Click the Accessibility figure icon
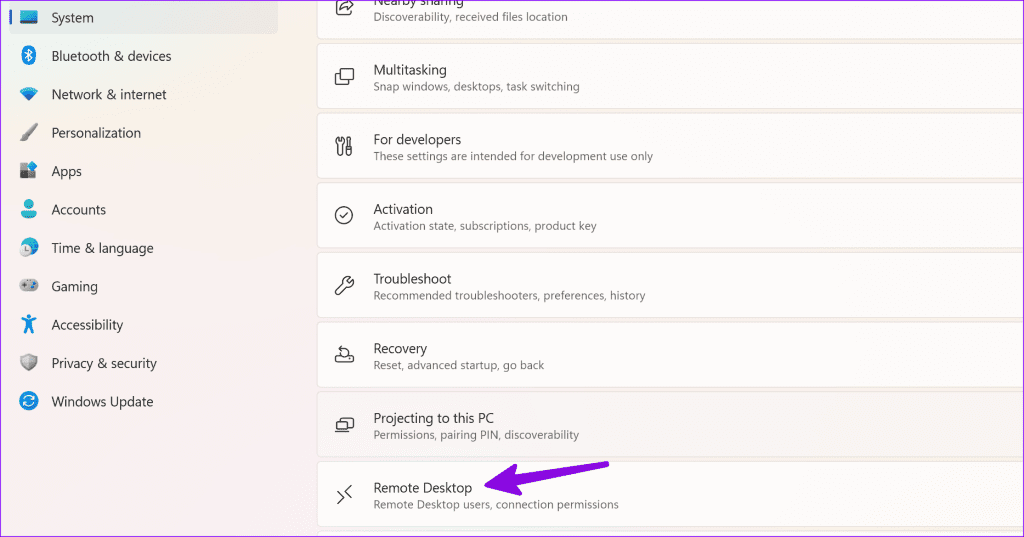 click(x=29, y=325)
